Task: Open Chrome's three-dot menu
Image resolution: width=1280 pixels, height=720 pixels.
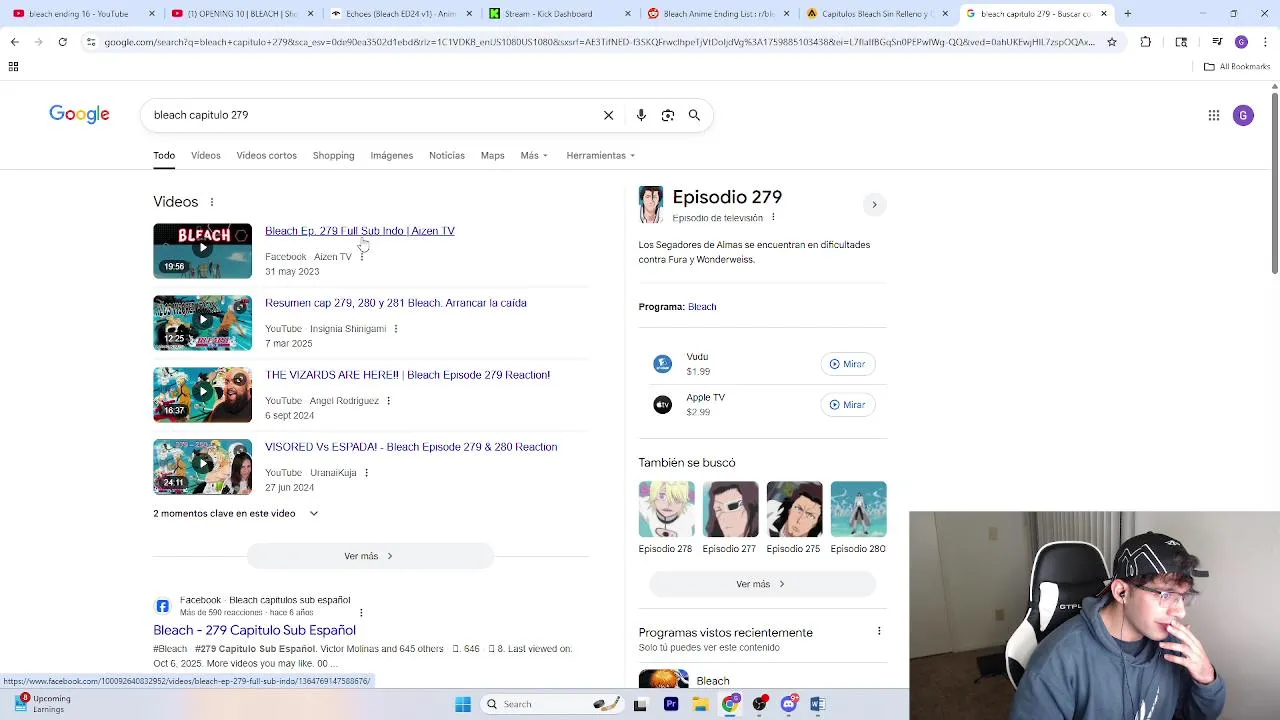Action: pyautogui.click(x=1264, y=42)
